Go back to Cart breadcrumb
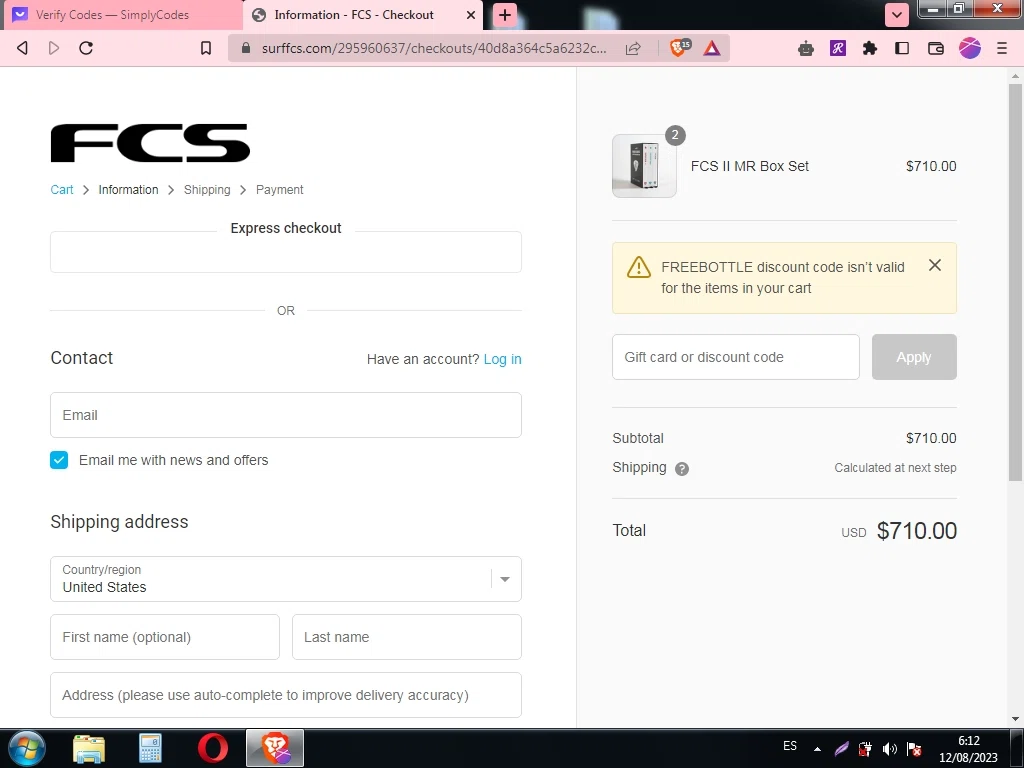 pos(62,189)
